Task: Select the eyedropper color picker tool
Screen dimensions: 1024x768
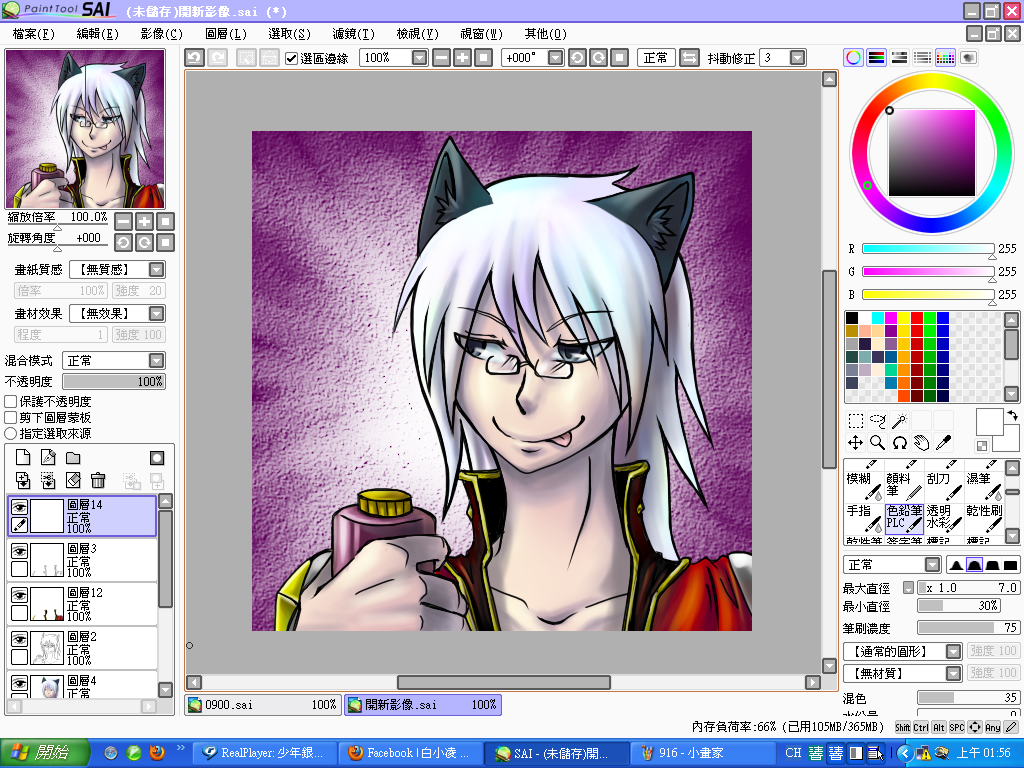Action: tap(944, 443)
